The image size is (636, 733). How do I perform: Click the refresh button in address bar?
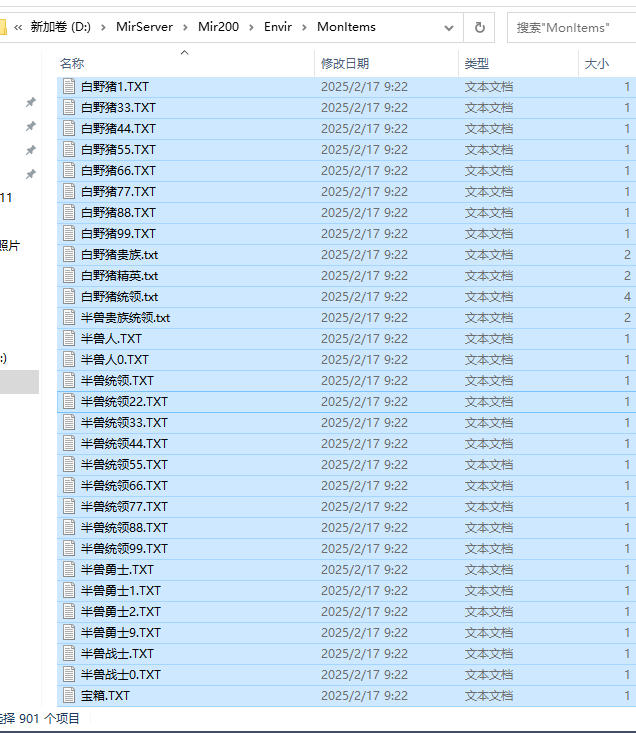coord(479,28)
